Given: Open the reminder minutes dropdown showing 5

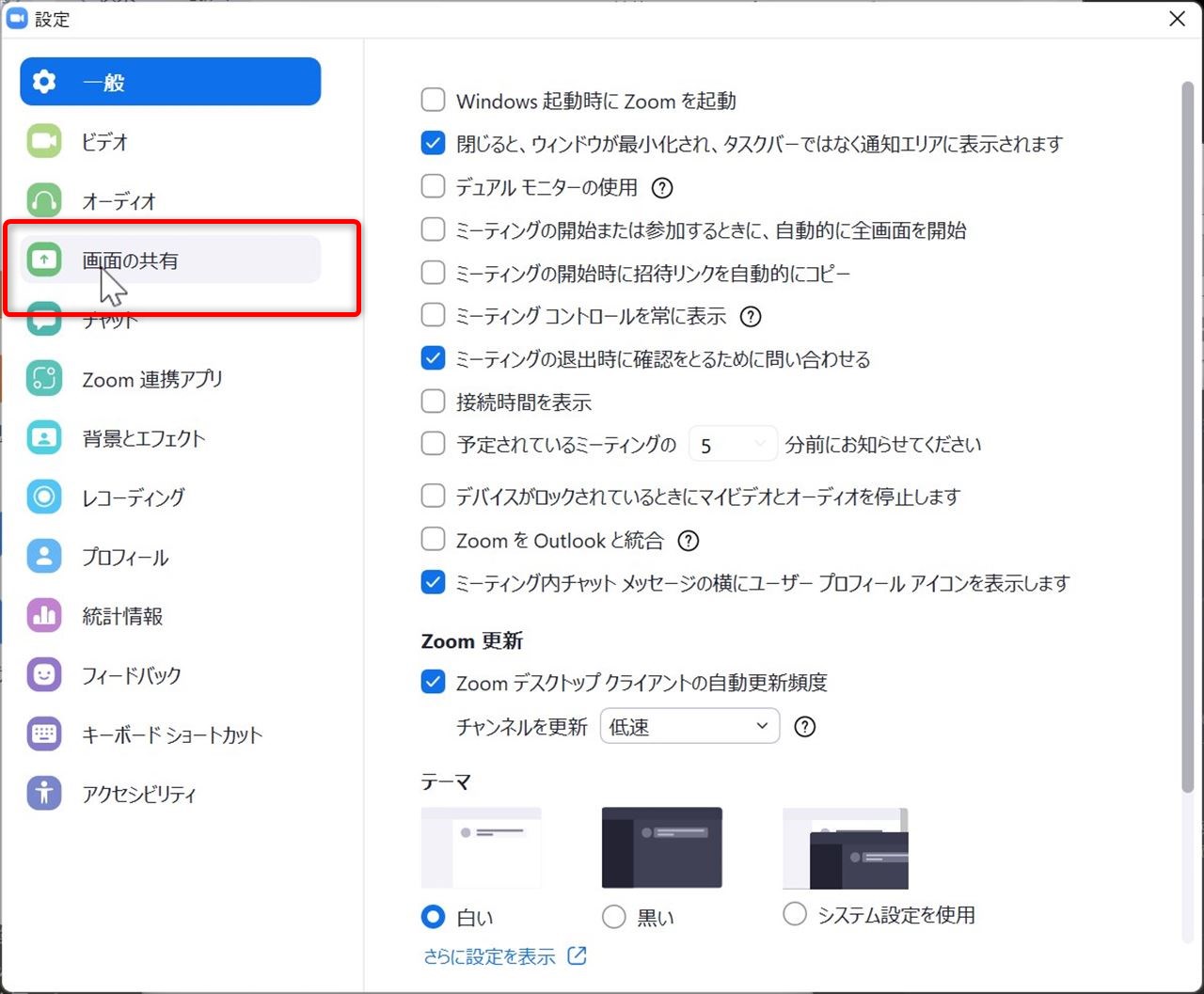Looking at the screenshot, I should pos(733,444).
